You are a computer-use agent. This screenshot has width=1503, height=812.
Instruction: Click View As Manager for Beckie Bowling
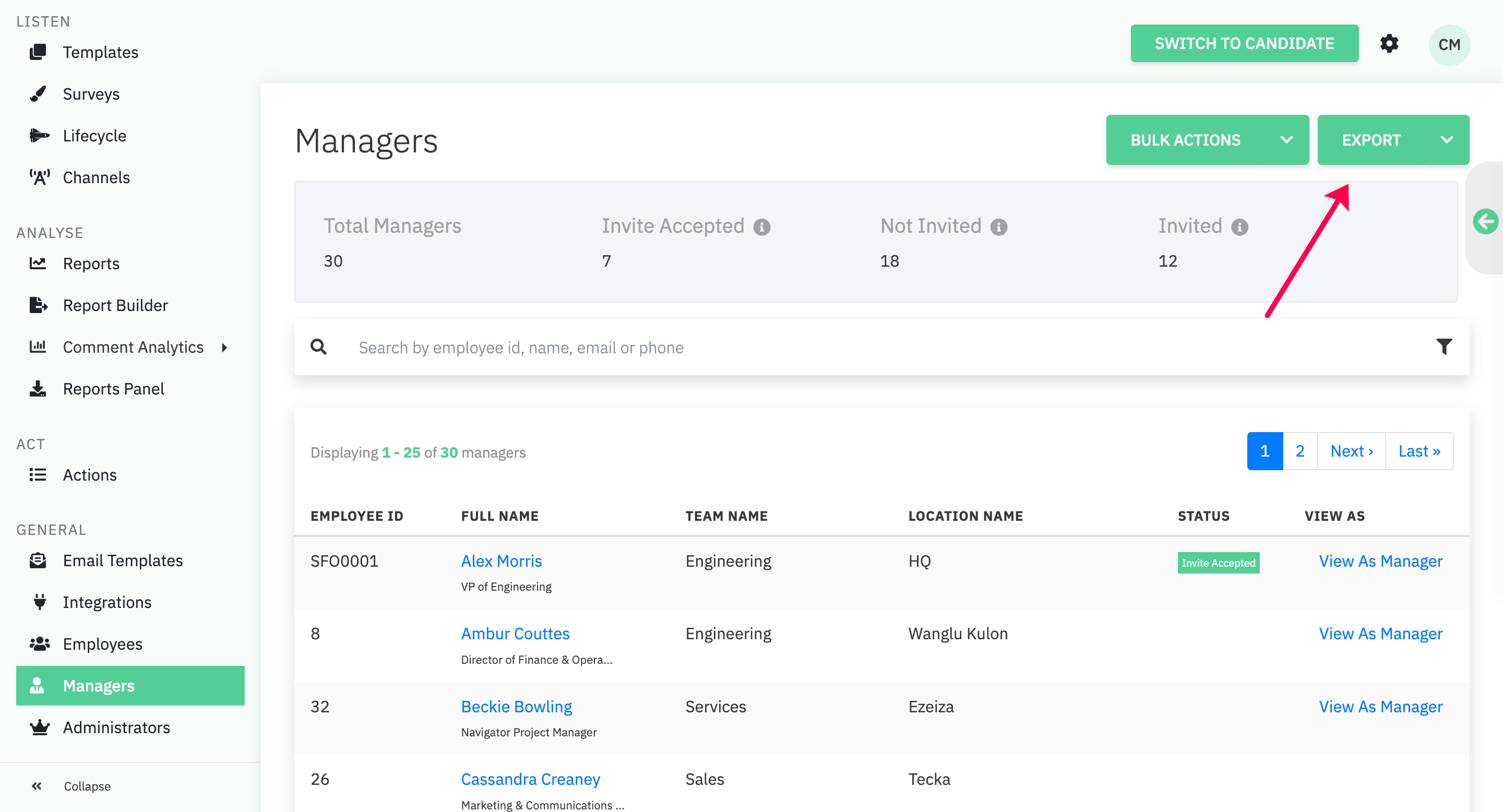[1380, 707]
